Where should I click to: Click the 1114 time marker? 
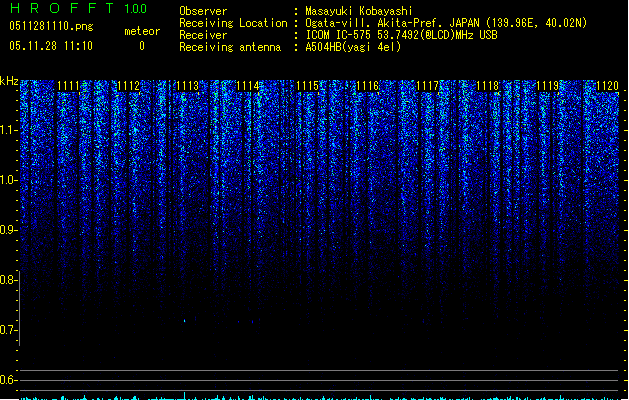pos(248,86)
